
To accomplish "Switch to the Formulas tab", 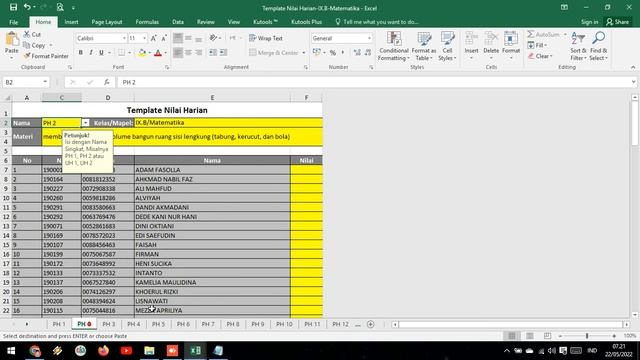I will pos(147,22).
